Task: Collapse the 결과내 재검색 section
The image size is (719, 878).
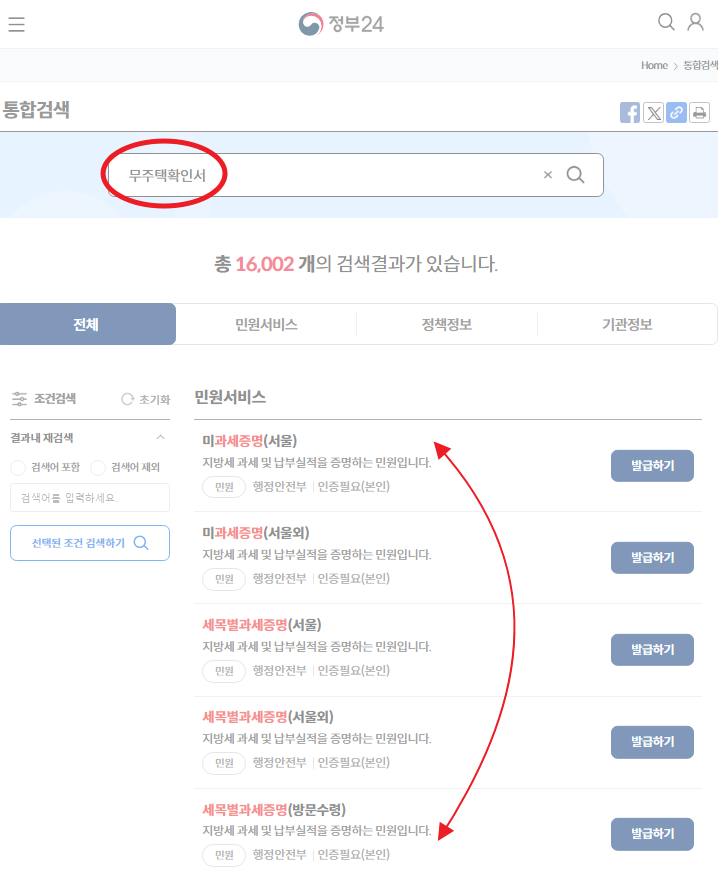Action: [x=160, y=437]
